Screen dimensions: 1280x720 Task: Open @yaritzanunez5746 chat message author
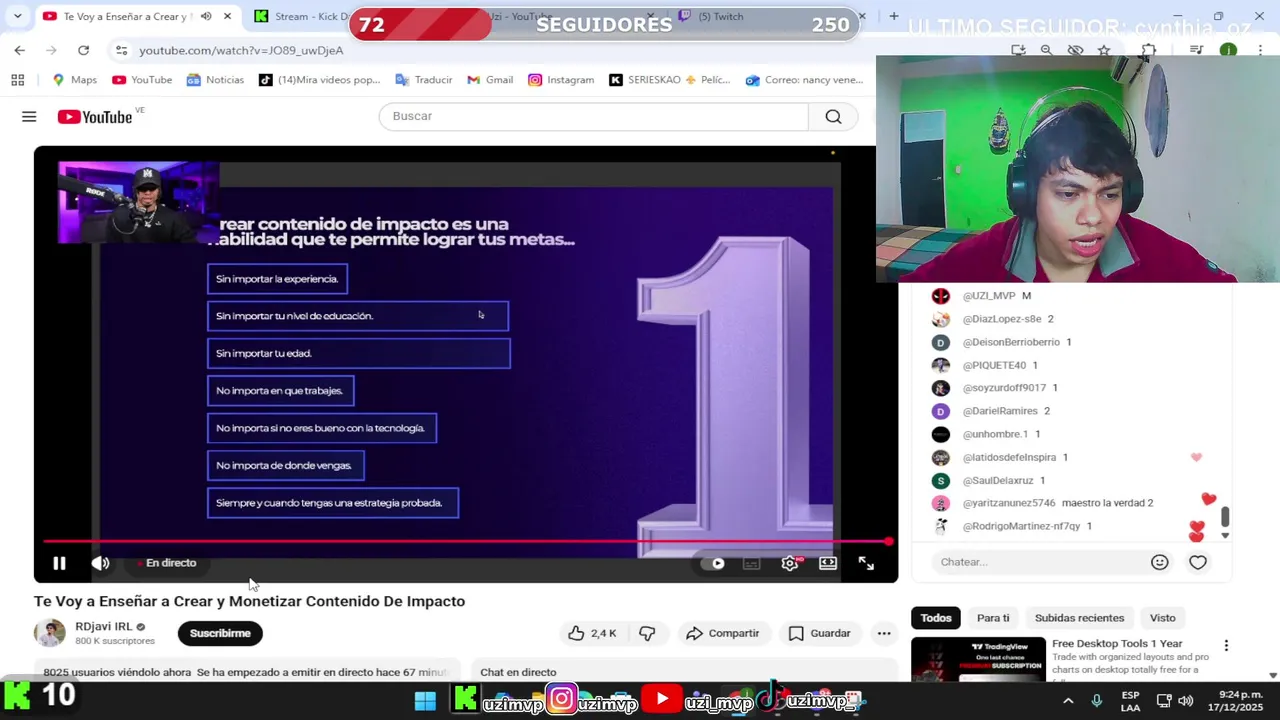point(1009,503)
